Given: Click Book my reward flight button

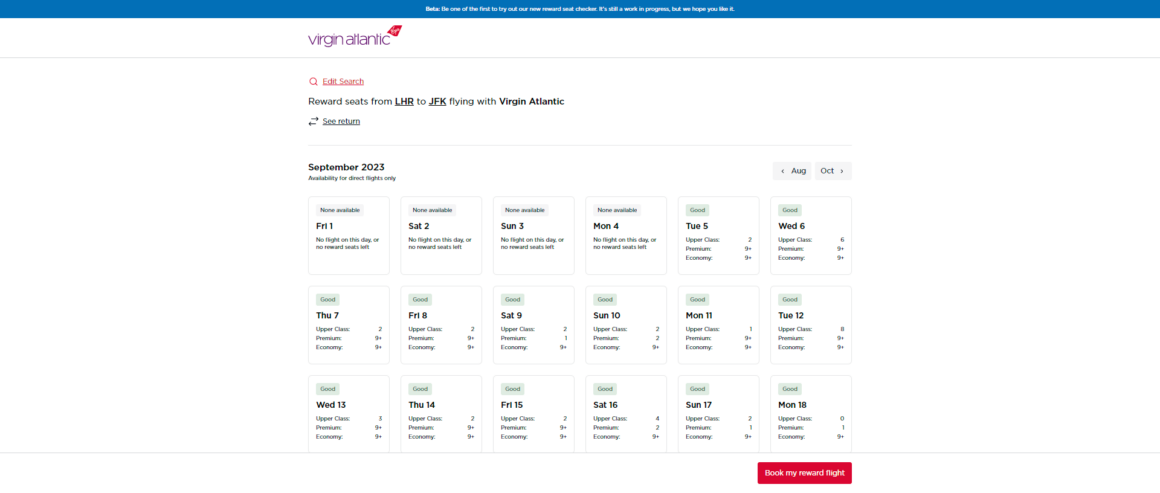Looking at the screenshot, I should tap(804, 473).
